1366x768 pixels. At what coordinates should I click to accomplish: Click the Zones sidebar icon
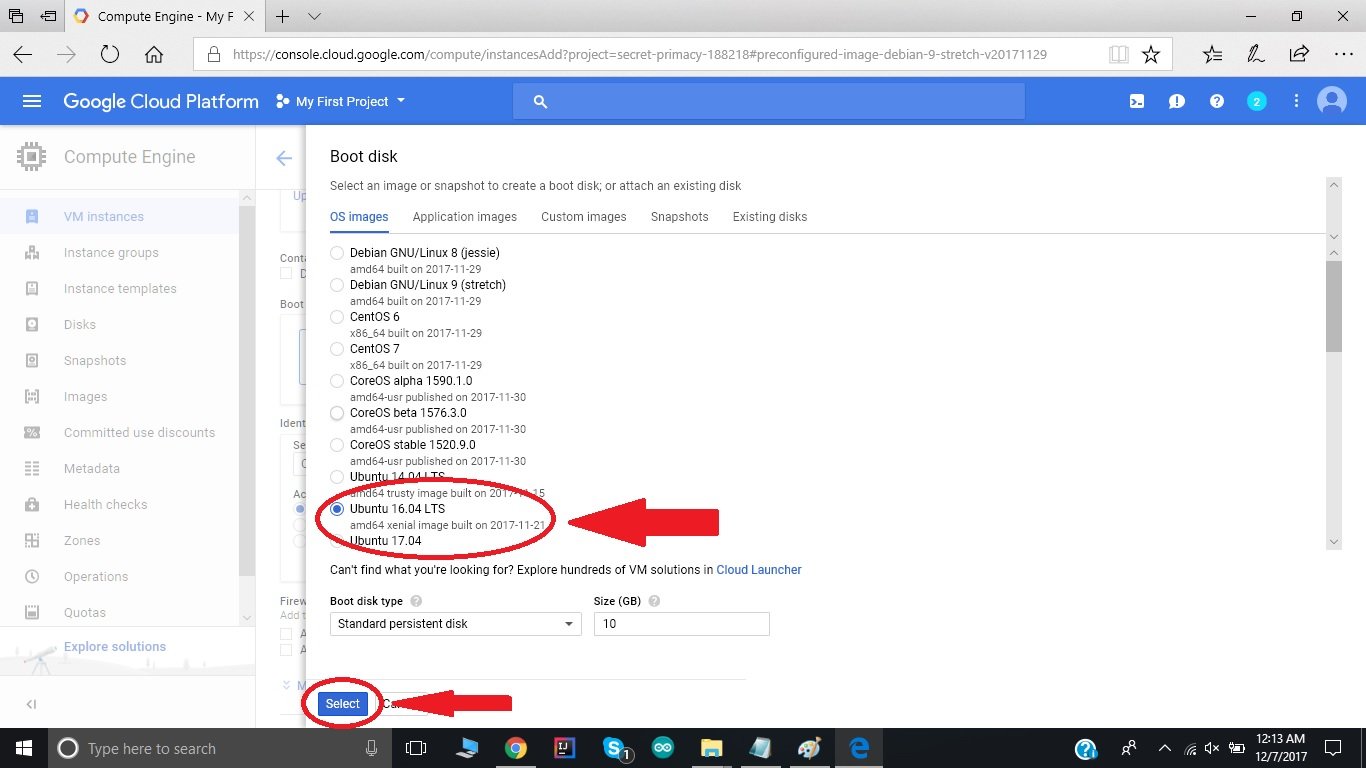pos(32,540)
